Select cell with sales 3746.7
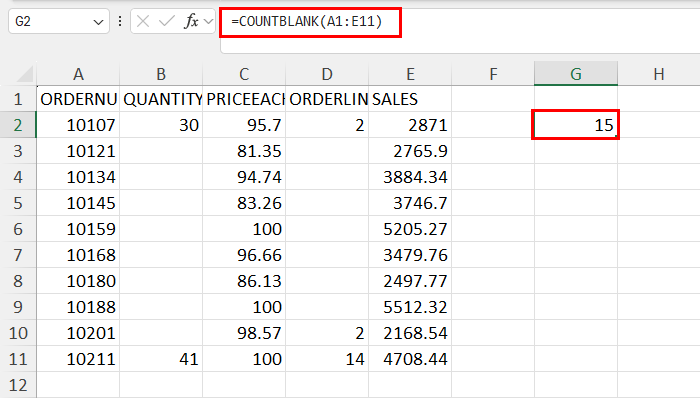The width and height of the screenshot is (700, 398). point(410,203)
